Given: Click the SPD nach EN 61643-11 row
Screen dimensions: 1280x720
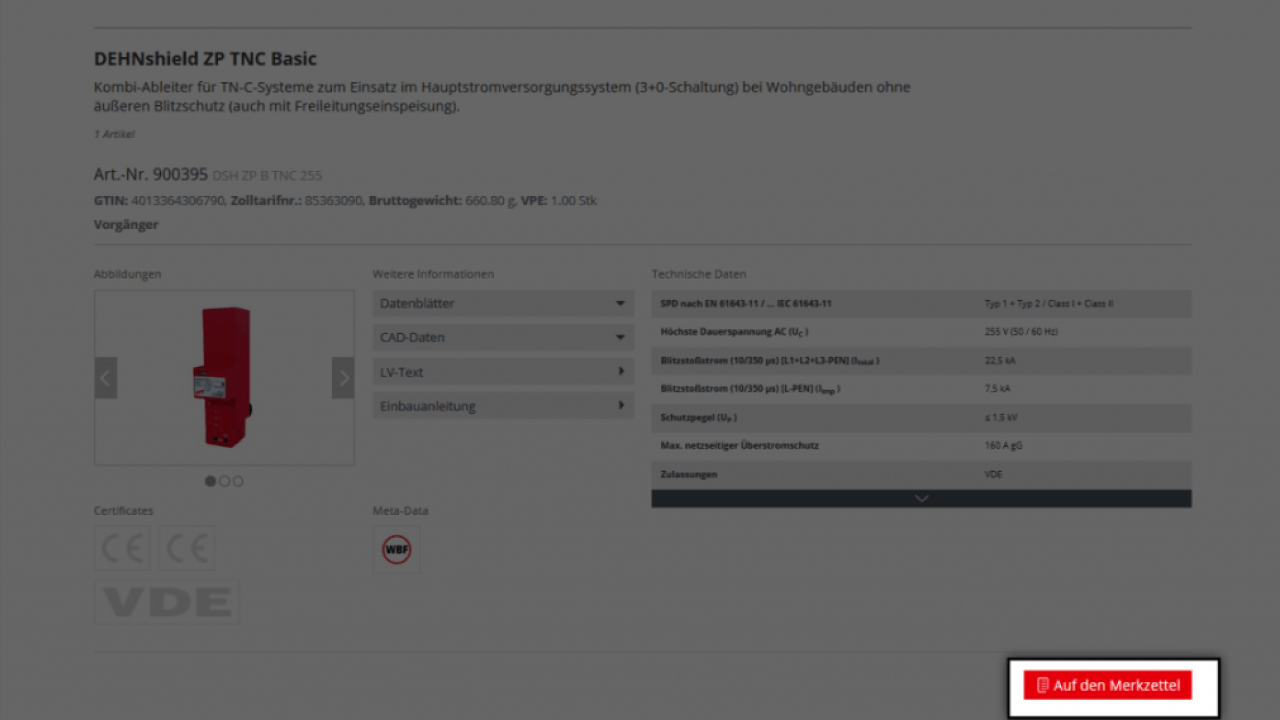Looking at the screenshot, I should pos(921,303).
